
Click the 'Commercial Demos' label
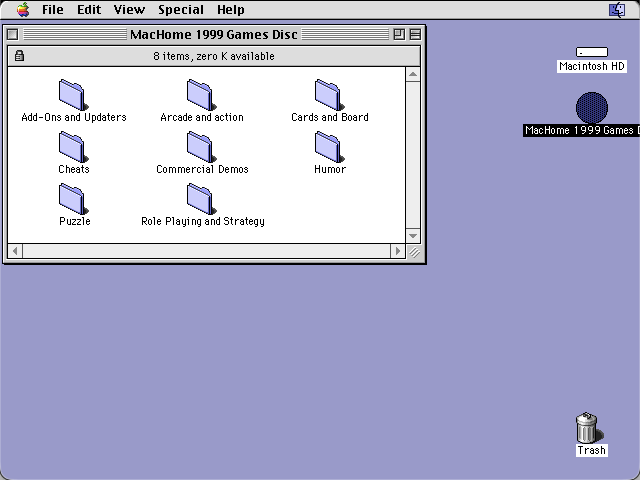(202, 169)
